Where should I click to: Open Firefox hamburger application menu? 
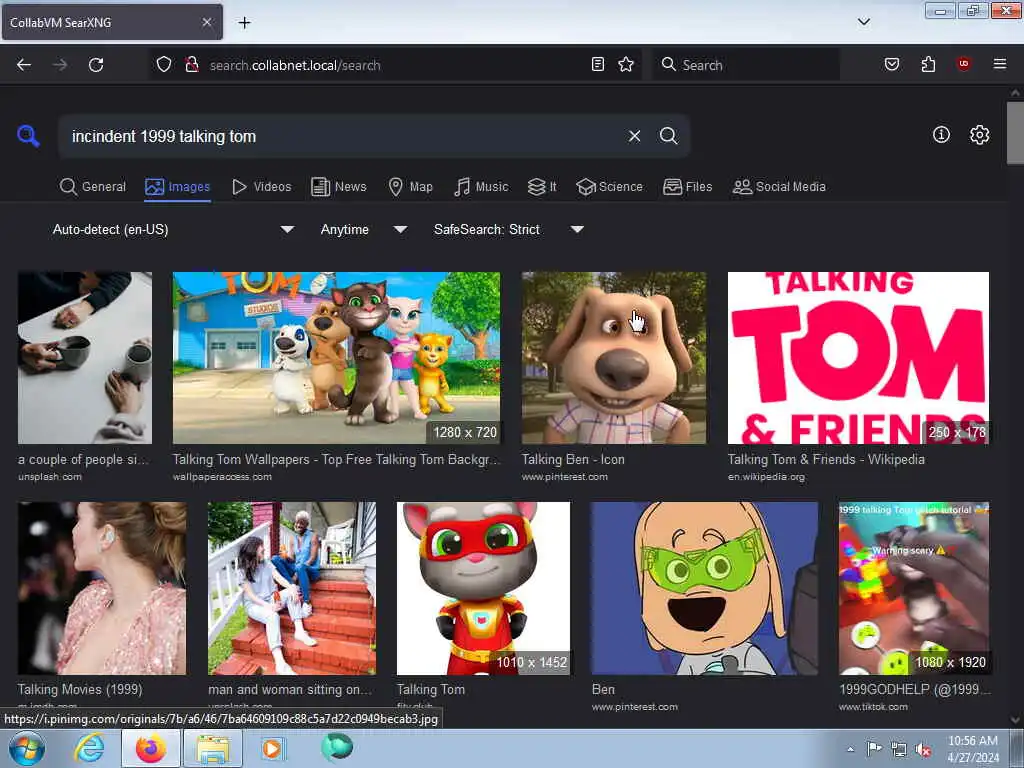pos(1000,64)
